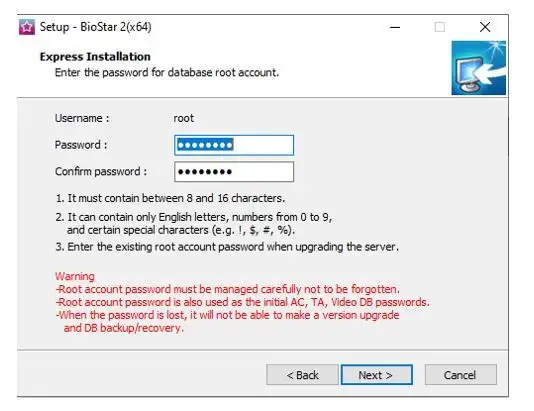Click the root username value

[184, 118]
